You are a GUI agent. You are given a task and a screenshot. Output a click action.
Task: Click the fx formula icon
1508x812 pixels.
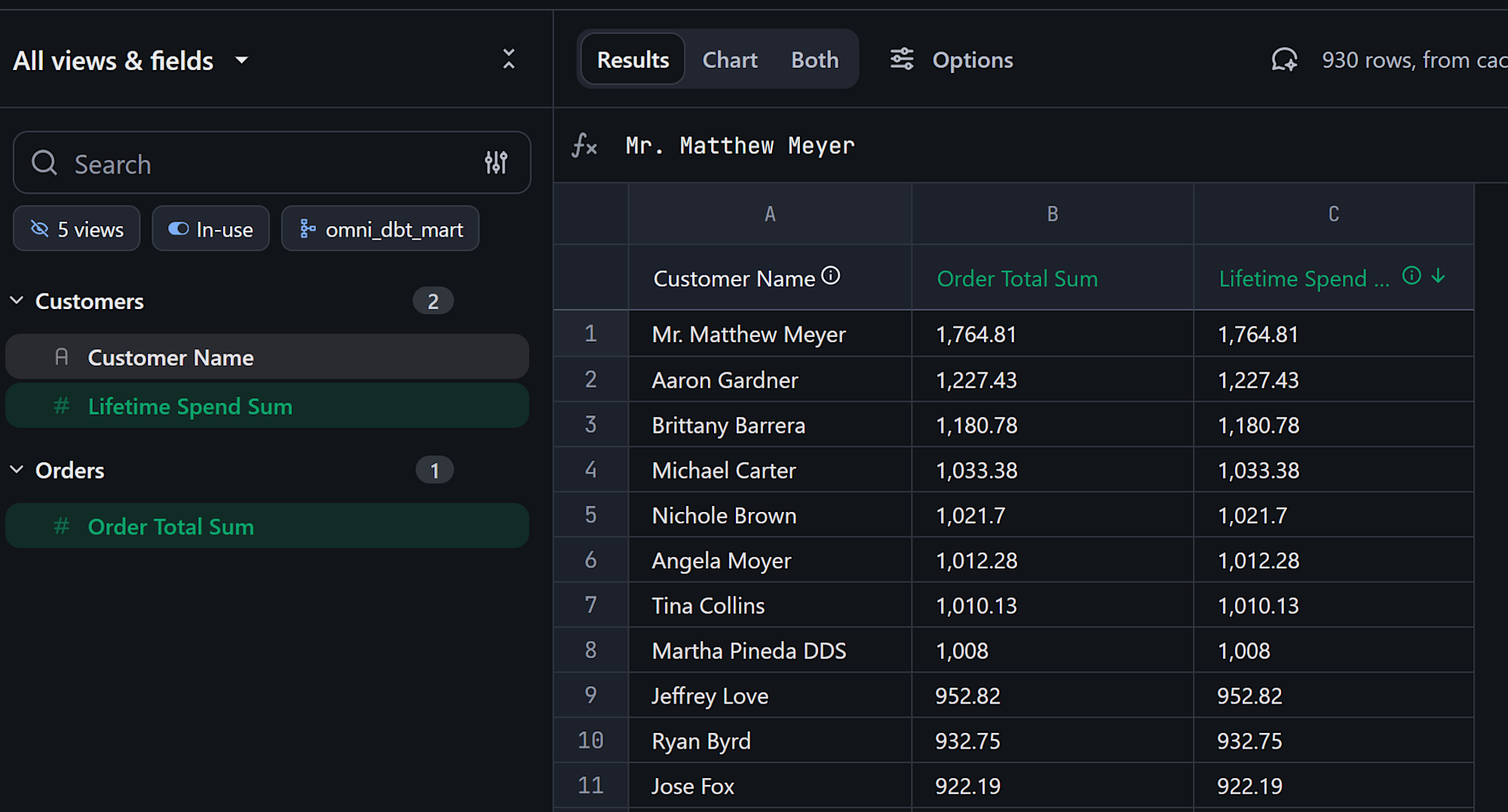pyautogui.click(x=584, y=145)
